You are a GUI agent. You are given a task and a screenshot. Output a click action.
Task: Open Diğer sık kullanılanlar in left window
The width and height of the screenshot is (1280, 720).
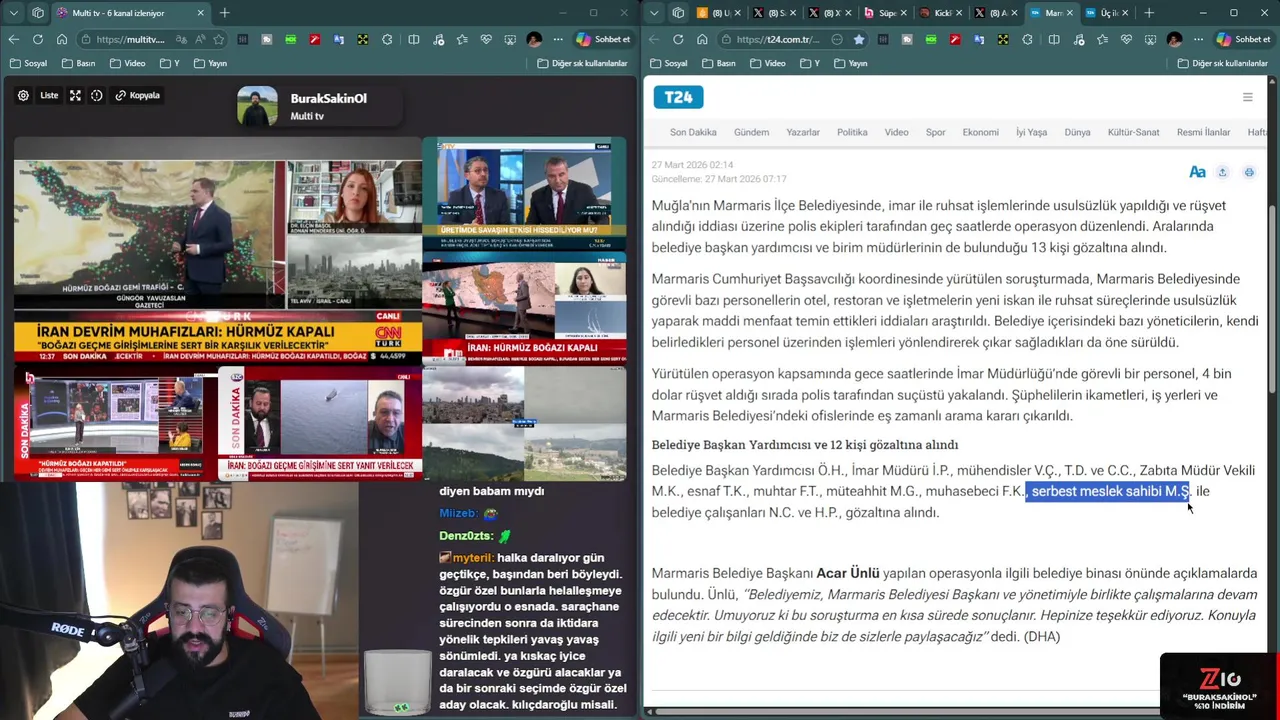(x=582, y=63)
